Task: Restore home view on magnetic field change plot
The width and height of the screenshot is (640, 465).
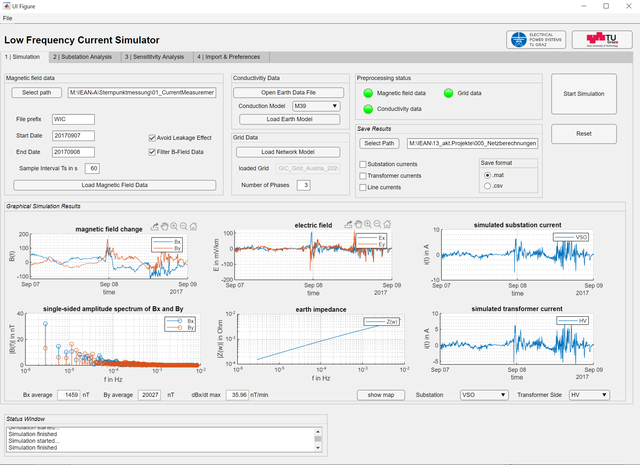Action: [193, 227]
